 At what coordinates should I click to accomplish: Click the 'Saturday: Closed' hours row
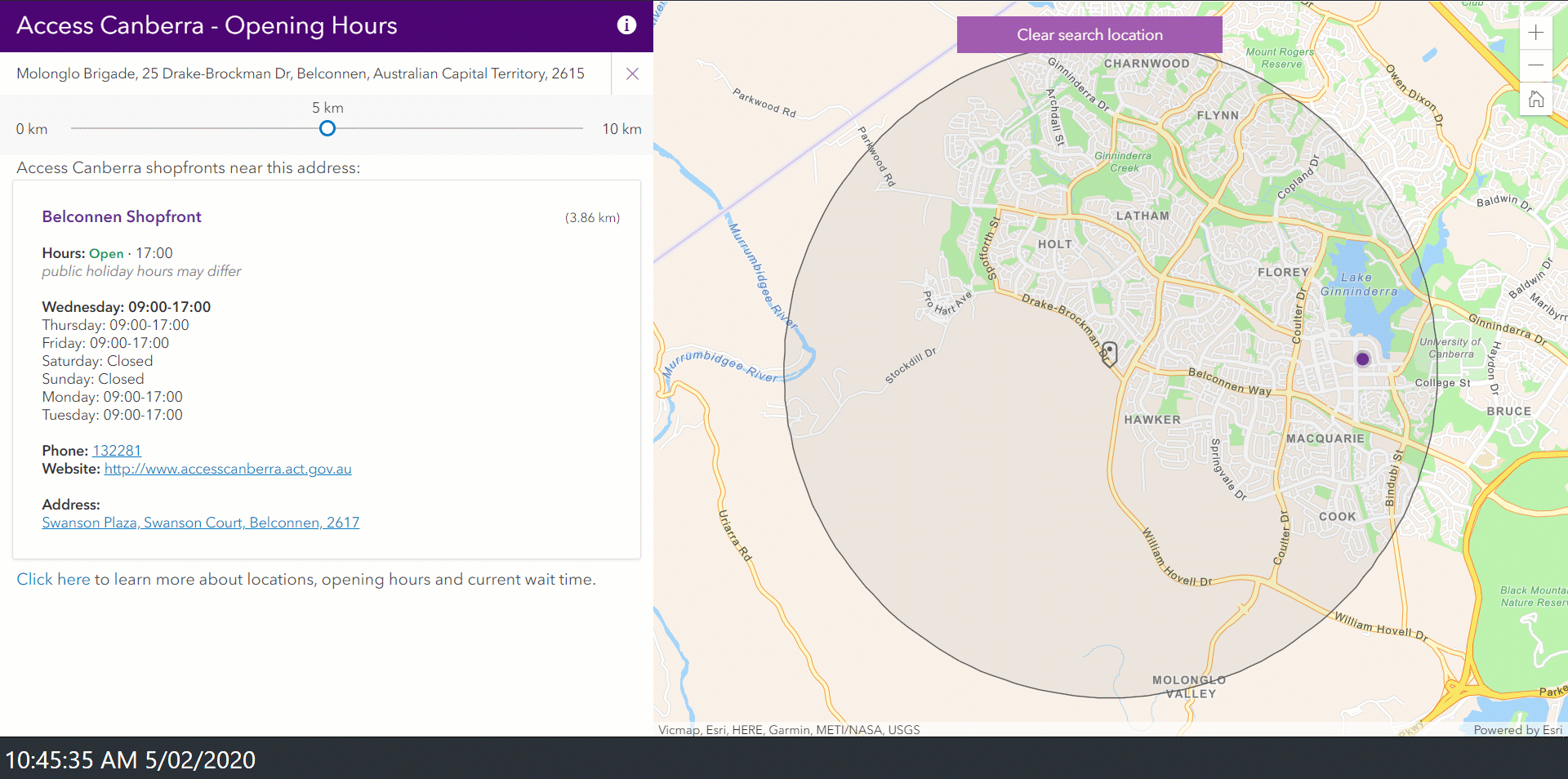click(97, 361)
